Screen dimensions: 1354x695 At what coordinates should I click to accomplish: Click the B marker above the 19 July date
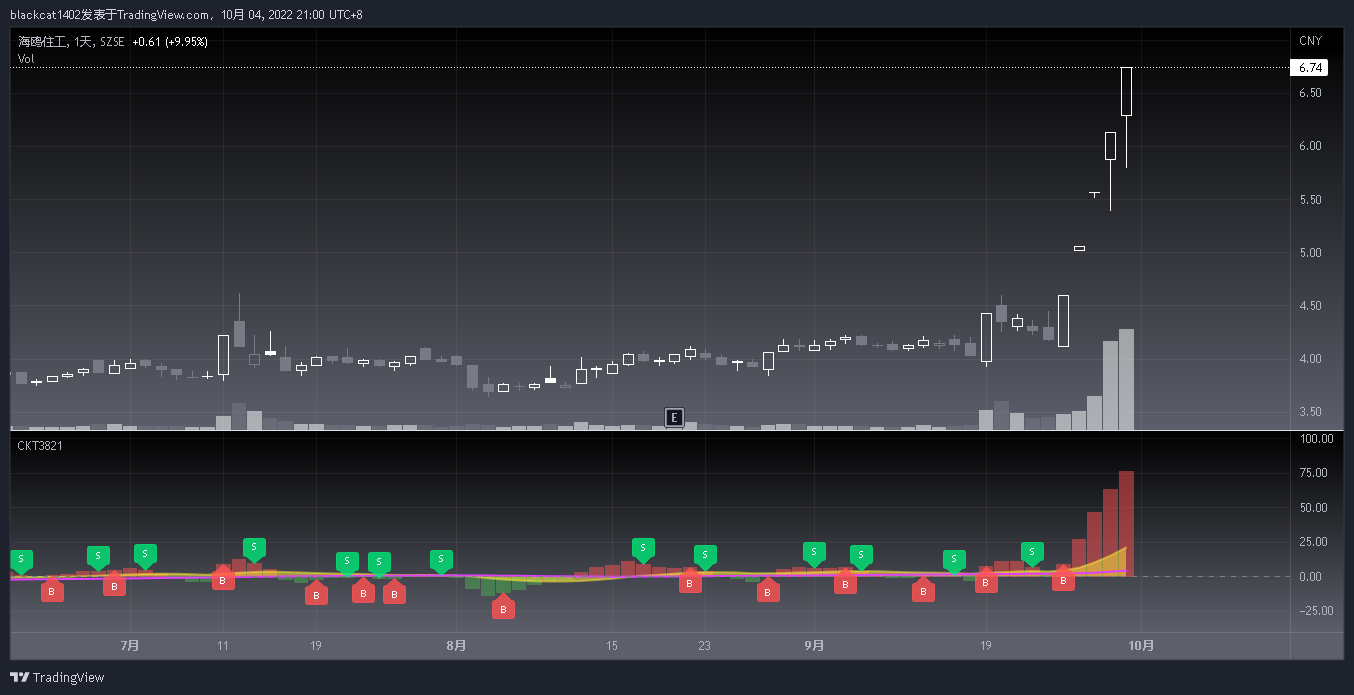(316, 593)
